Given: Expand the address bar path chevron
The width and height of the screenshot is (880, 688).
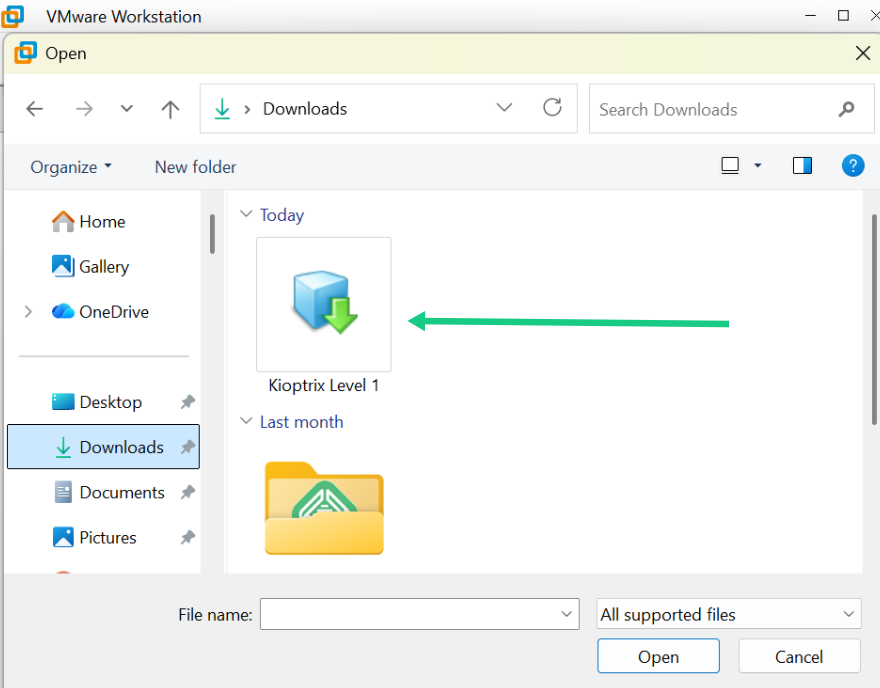Looking at the screenshot, I should coord(247,109).
